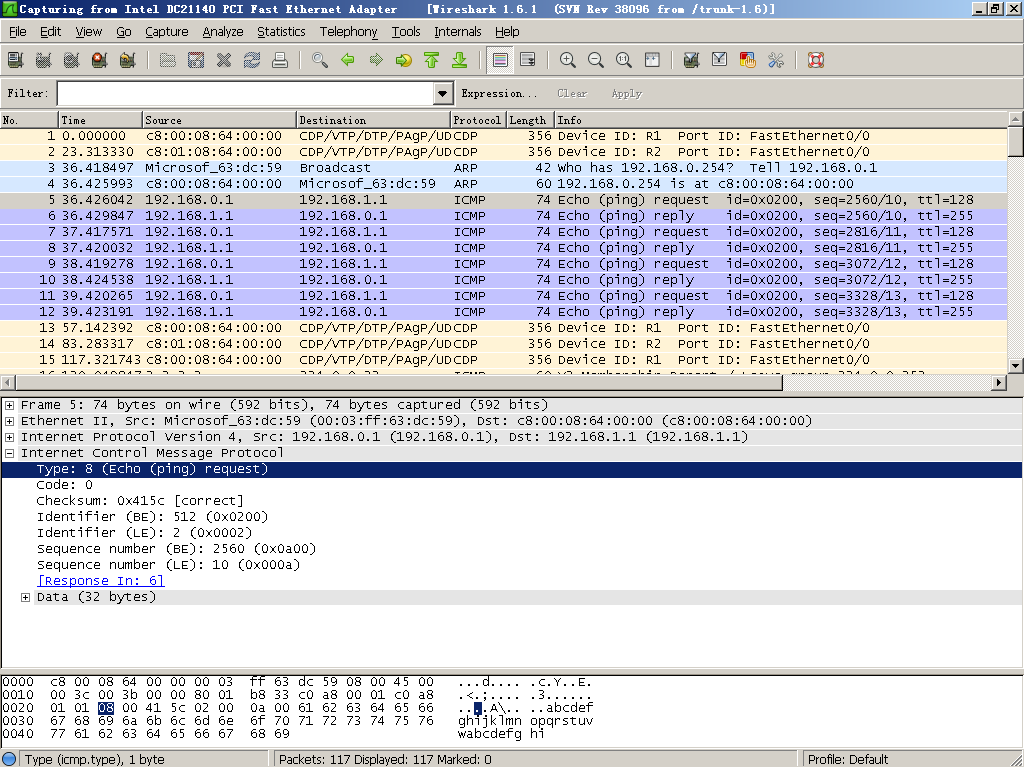The height and width of the screenshot is (768, 1024).
Task: Jump to the first packet
Action: 432,61
